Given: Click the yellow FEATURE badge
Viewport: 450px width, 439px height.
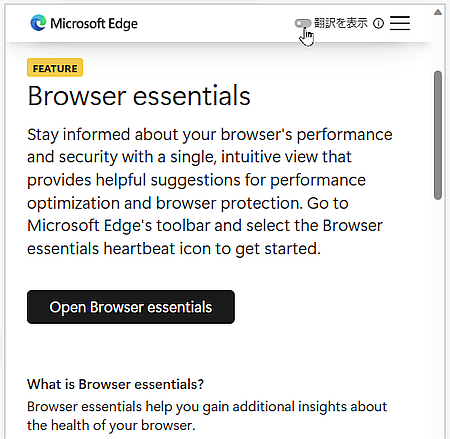Looking at the screenshot, I should [x=55, y=68].
